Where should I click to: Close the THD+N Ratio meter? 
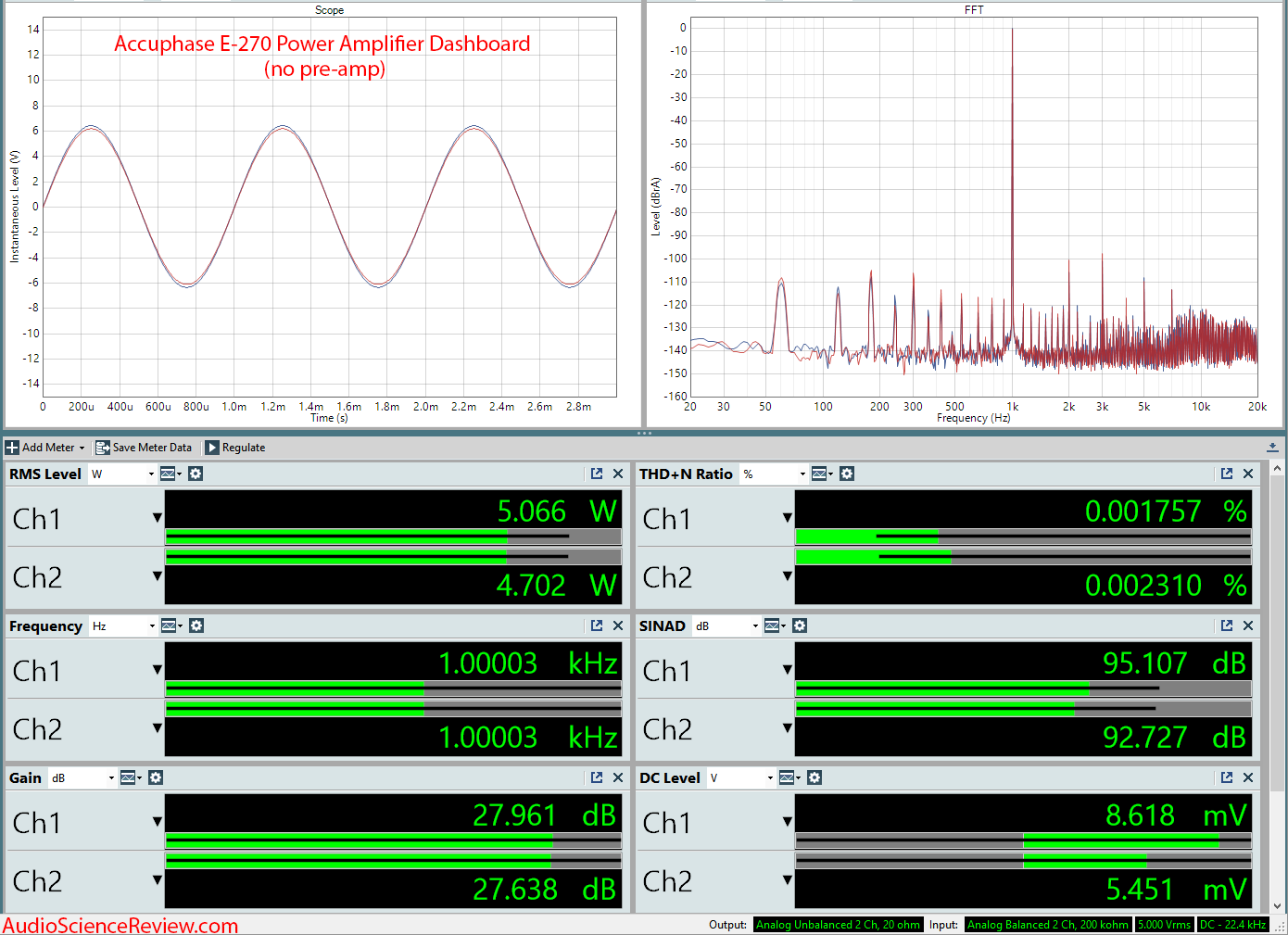[x=1248, y=474]
